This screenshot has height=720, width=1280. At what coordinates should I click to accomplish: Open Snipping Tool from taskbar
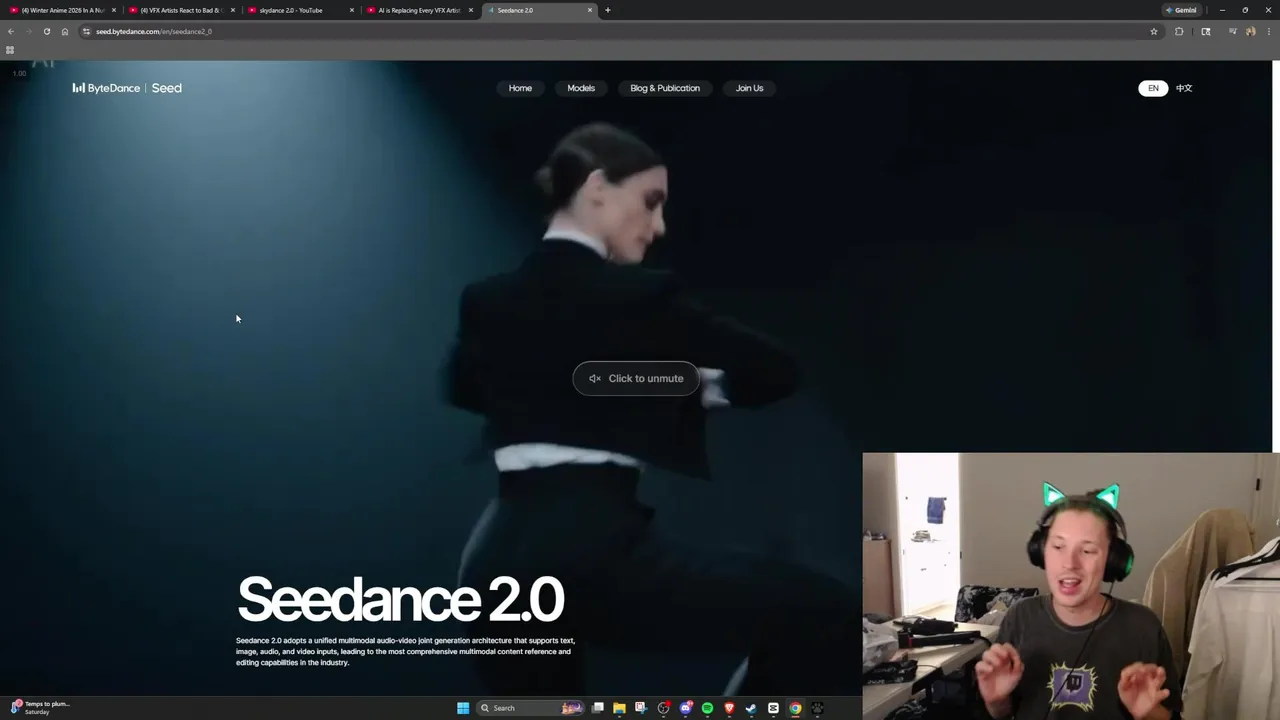pos(641,708)
